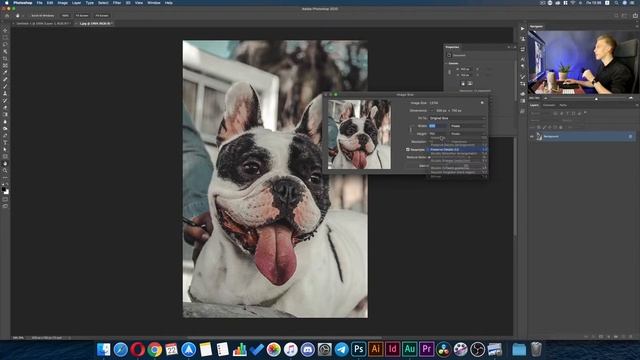The image size is (640, 360).
Task: Select the Pen tool
Action: 5,136
